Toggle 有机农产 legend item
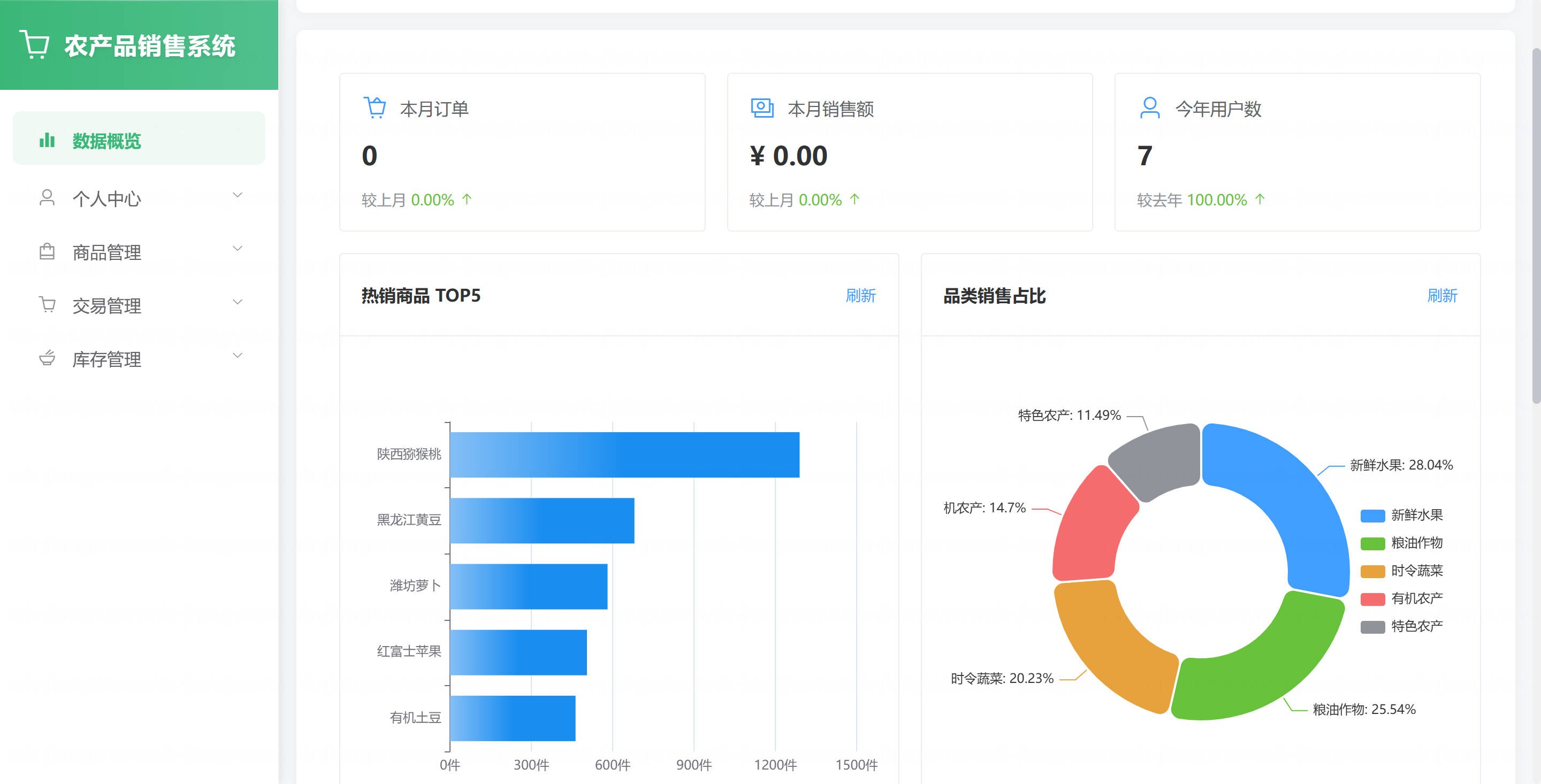 click(x=1402, y=598)
